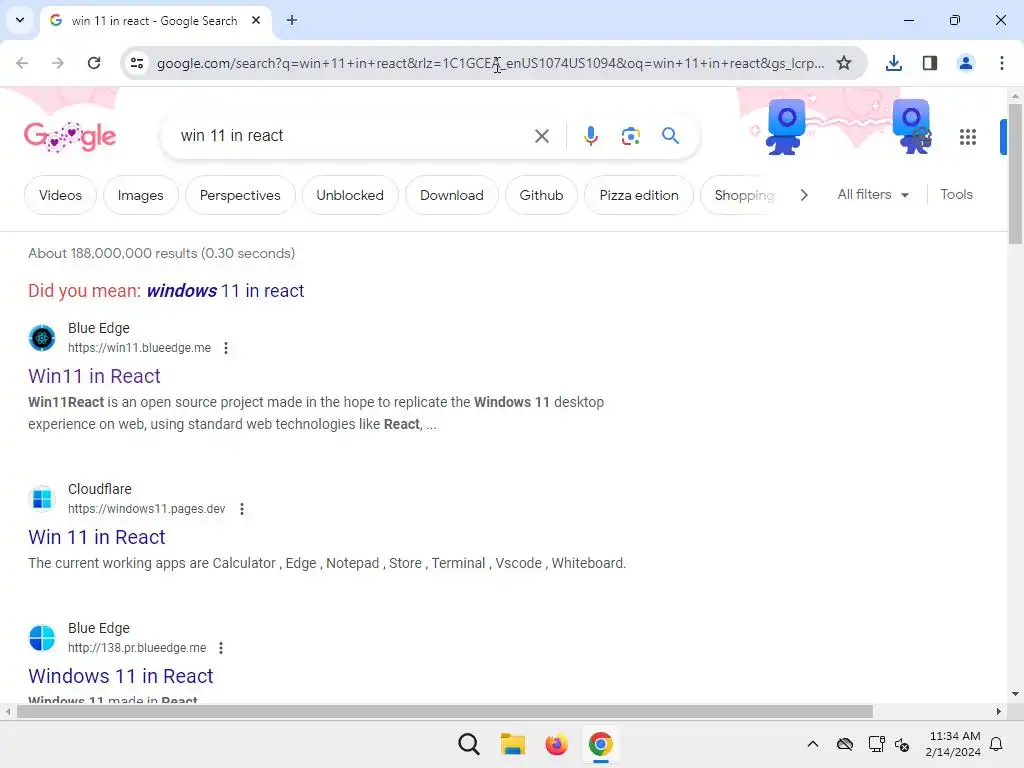Open more options for windows11.pages.dev result
1024x768 pixels.
pos(242,509)
